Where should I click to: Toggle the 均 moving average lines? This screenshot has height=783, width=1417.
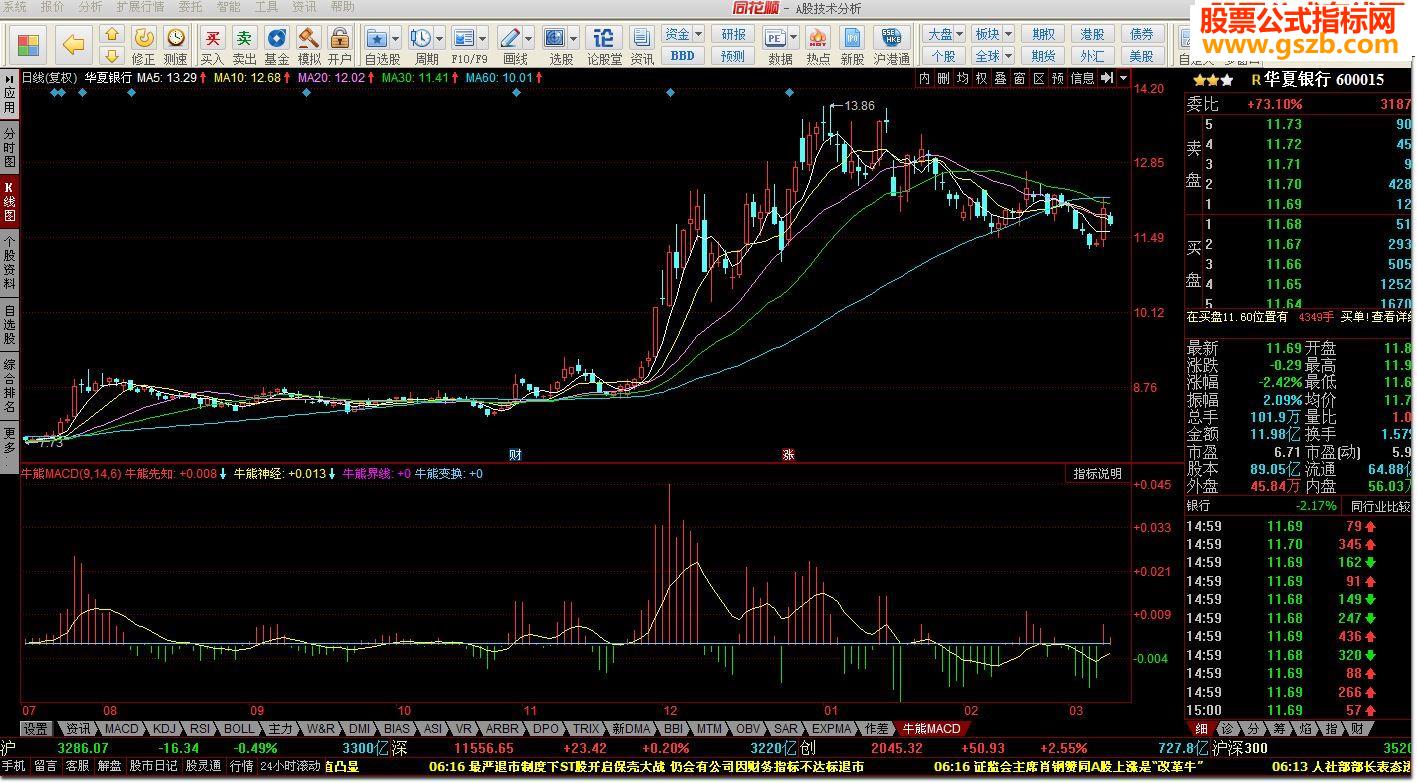963,78
